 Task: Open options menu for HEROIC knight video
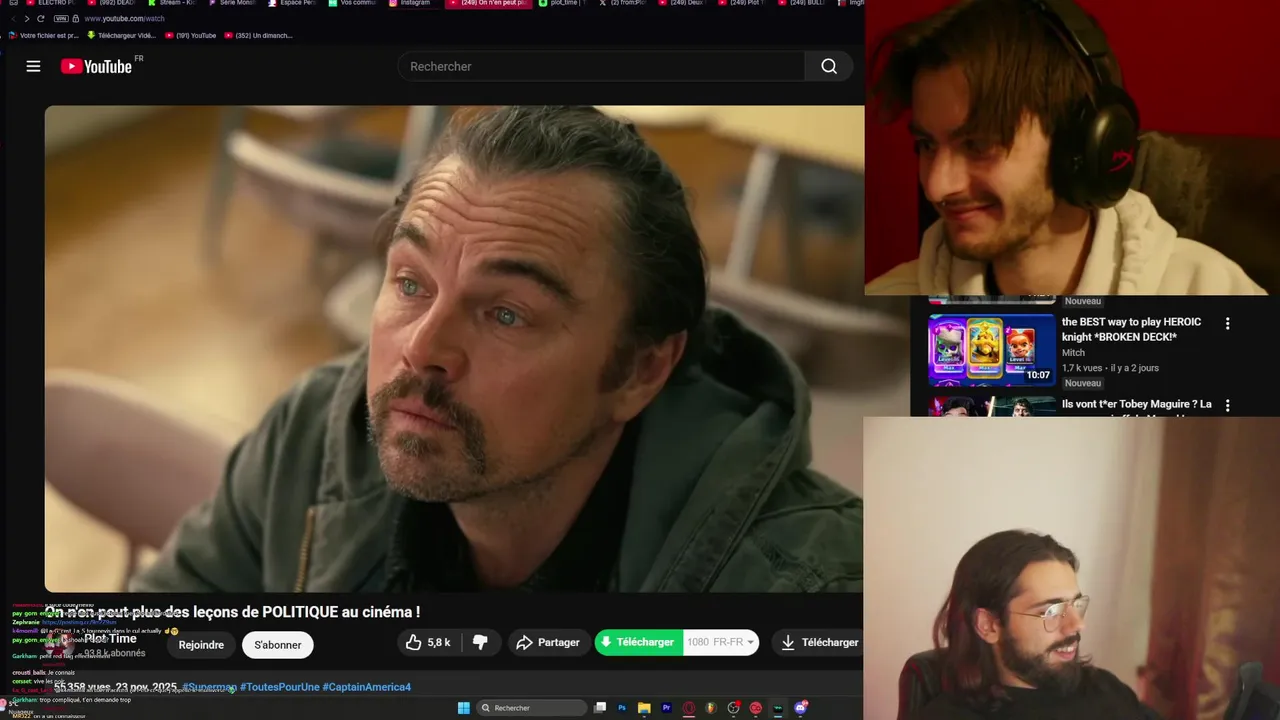(x=1227, y=323)
